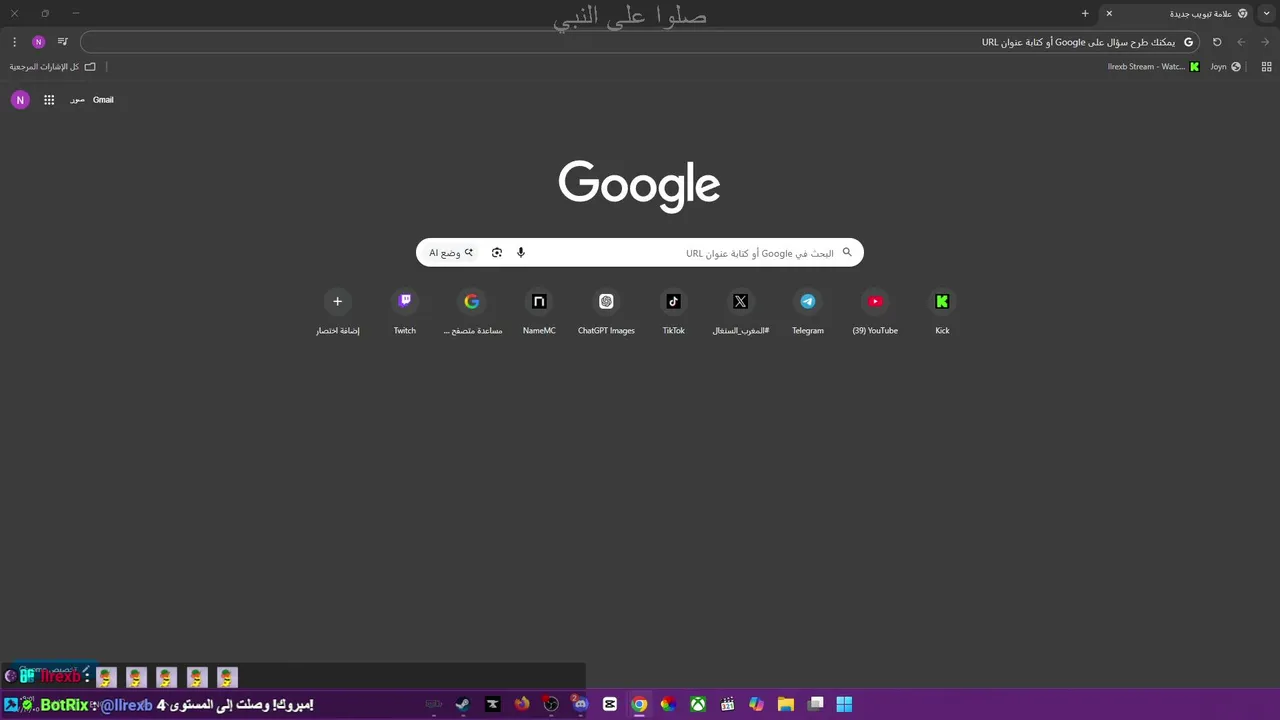Open the media controls toolbar icon

click(x=63, y=42)
